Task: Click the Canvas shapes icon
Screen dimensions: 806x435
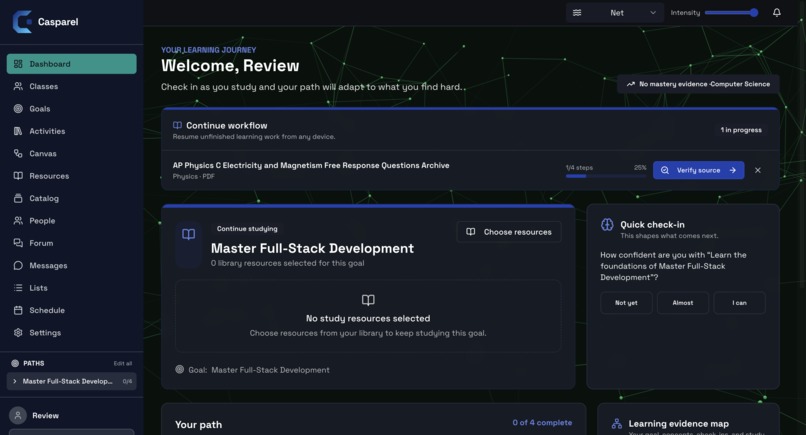Action: pos(18,153)
